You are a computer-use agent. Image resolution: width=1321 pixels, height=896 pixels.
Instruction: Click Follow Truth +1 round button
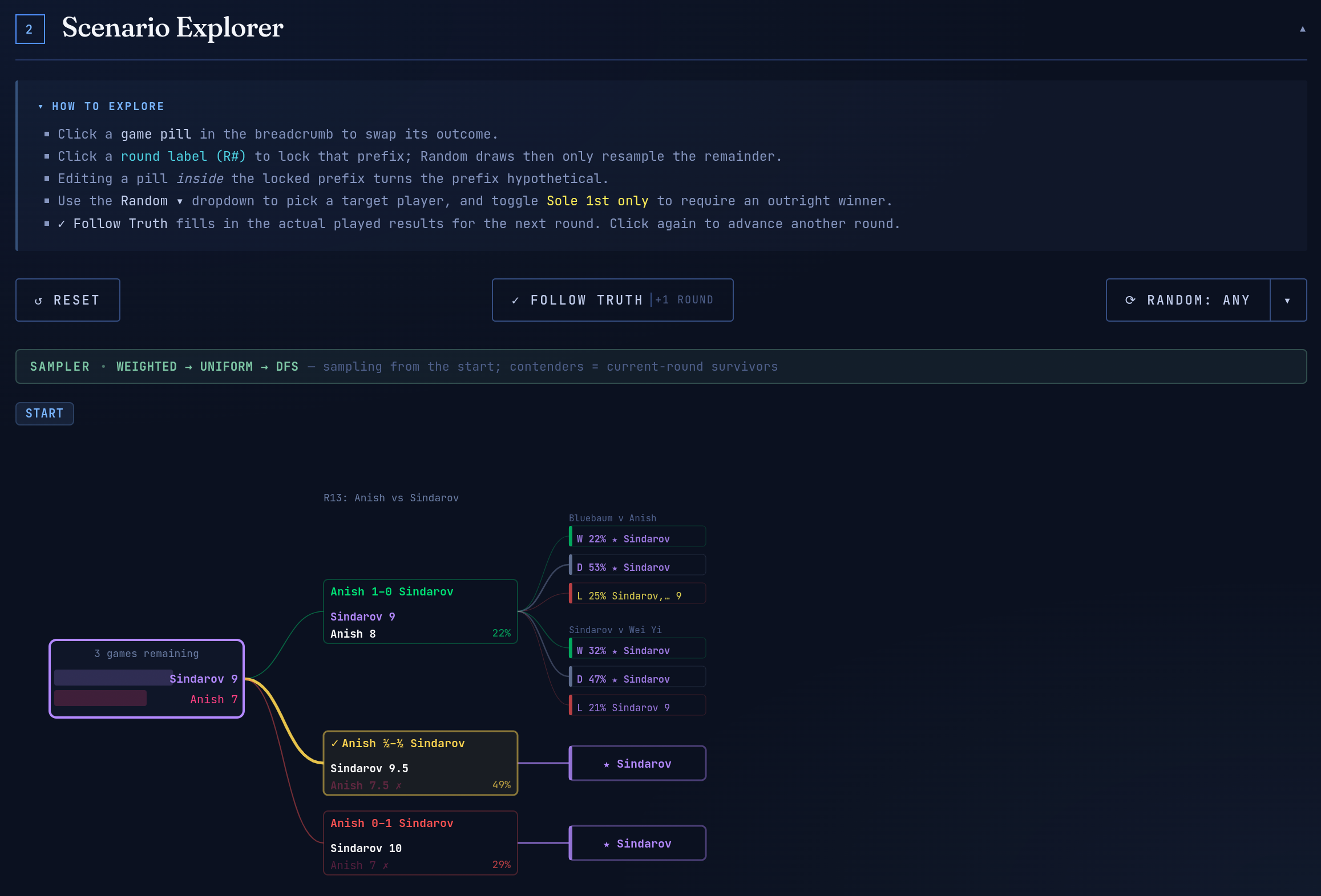(612, 300)
